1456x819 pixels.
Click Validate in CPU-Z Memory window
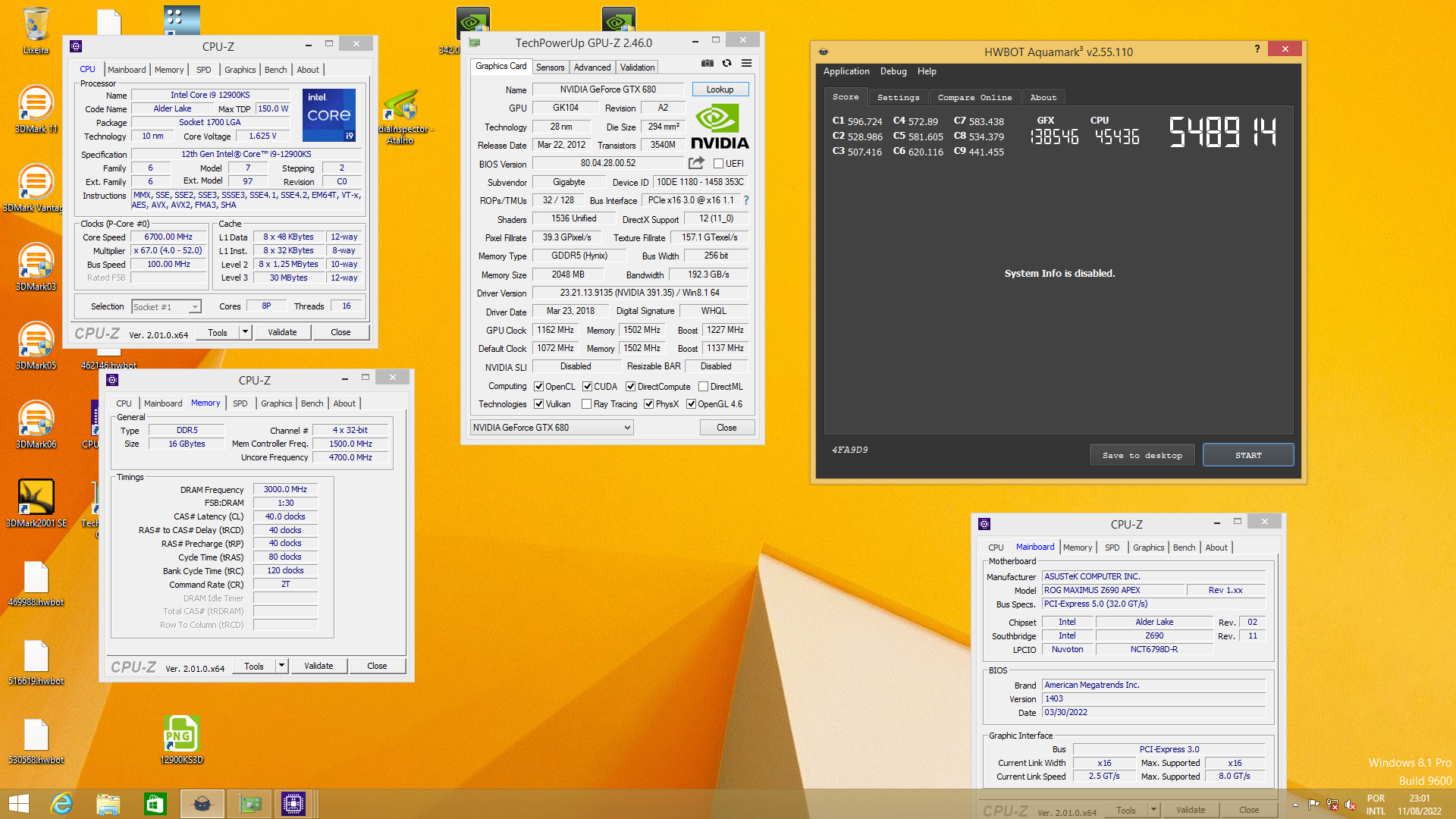pos(318,666)
